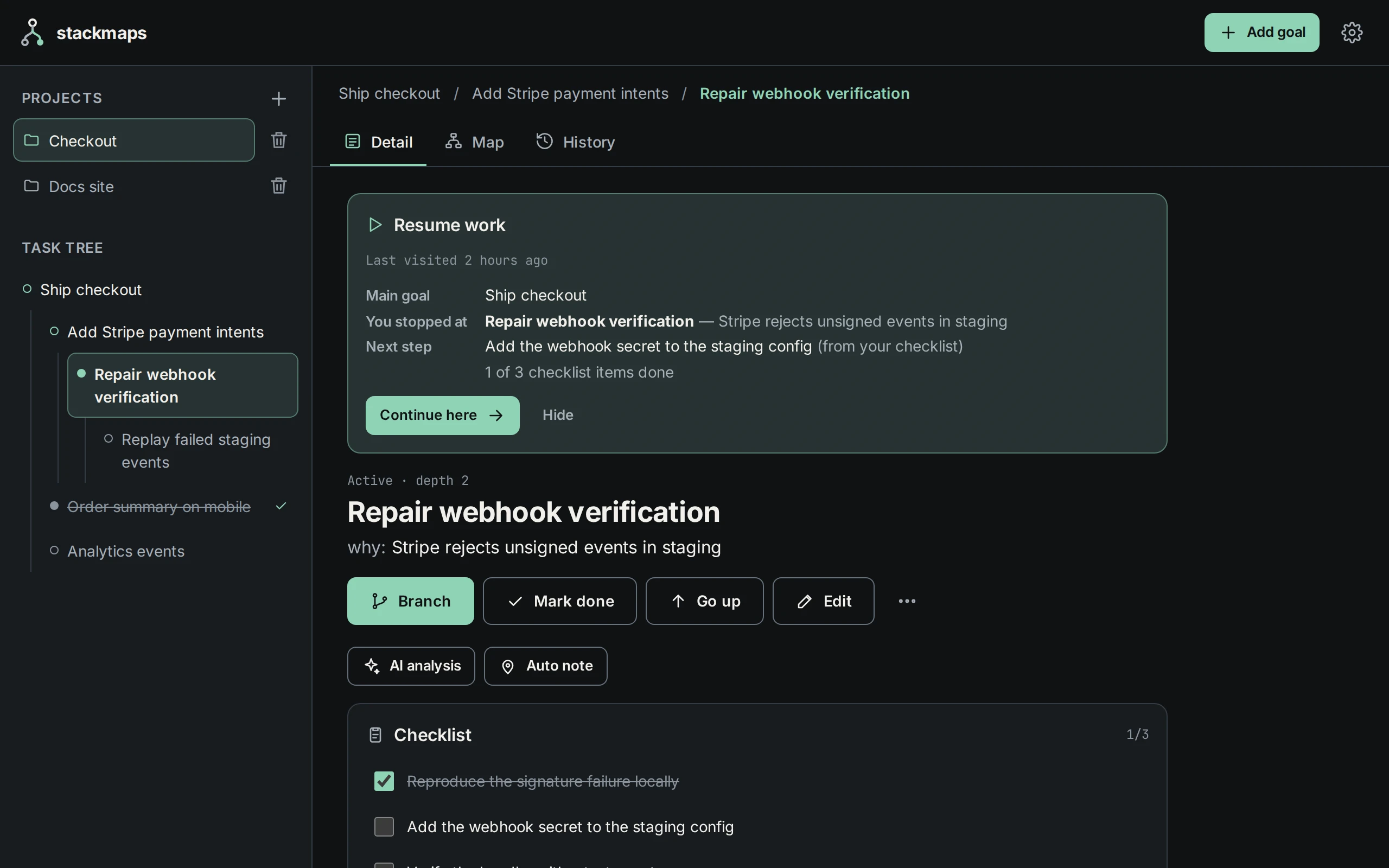Screen dimensions: 1389x868
Task: Click the Resume work play icon
Action: [x=375, y=225]
